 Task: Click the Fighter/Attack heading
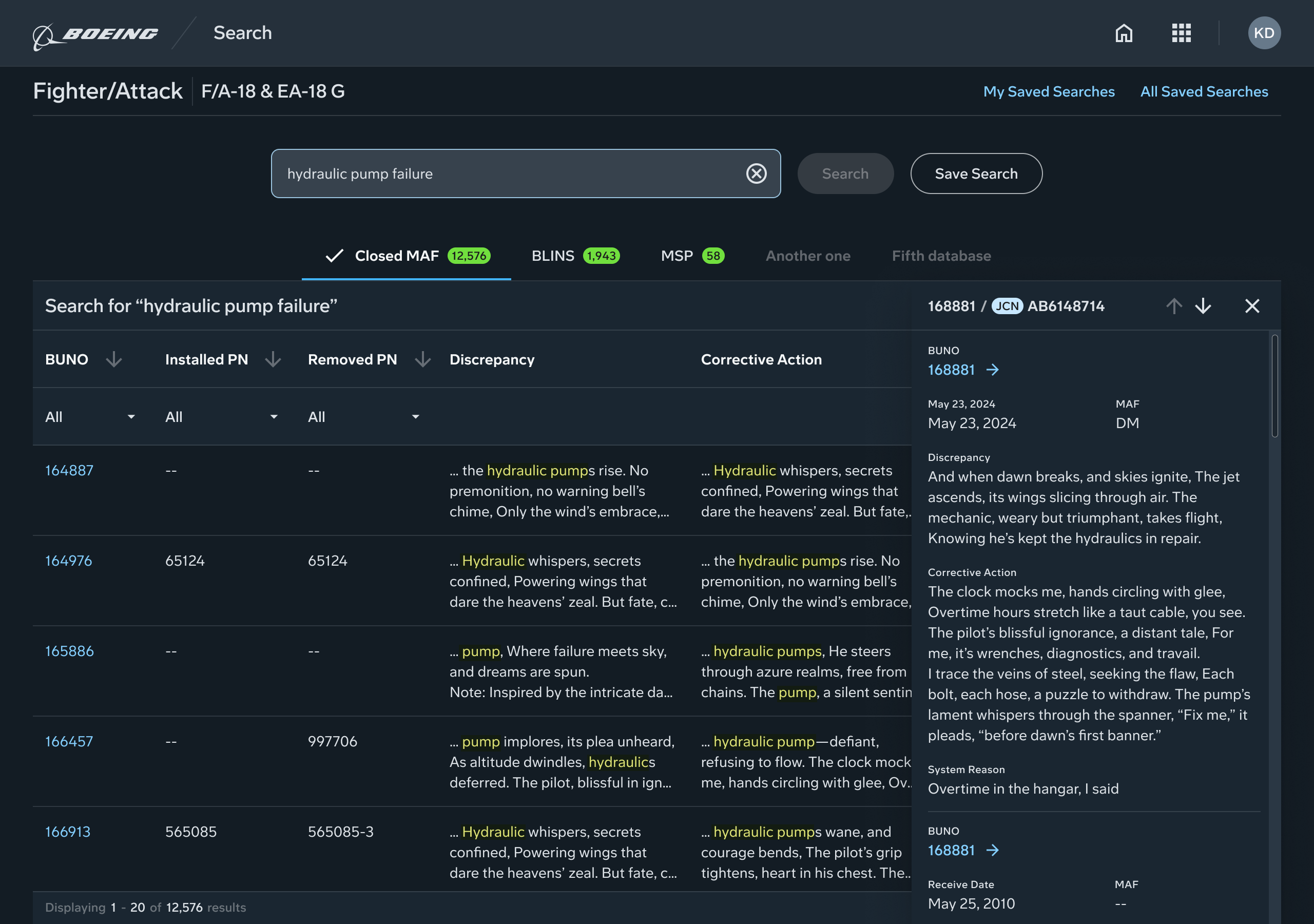point(108,91)
